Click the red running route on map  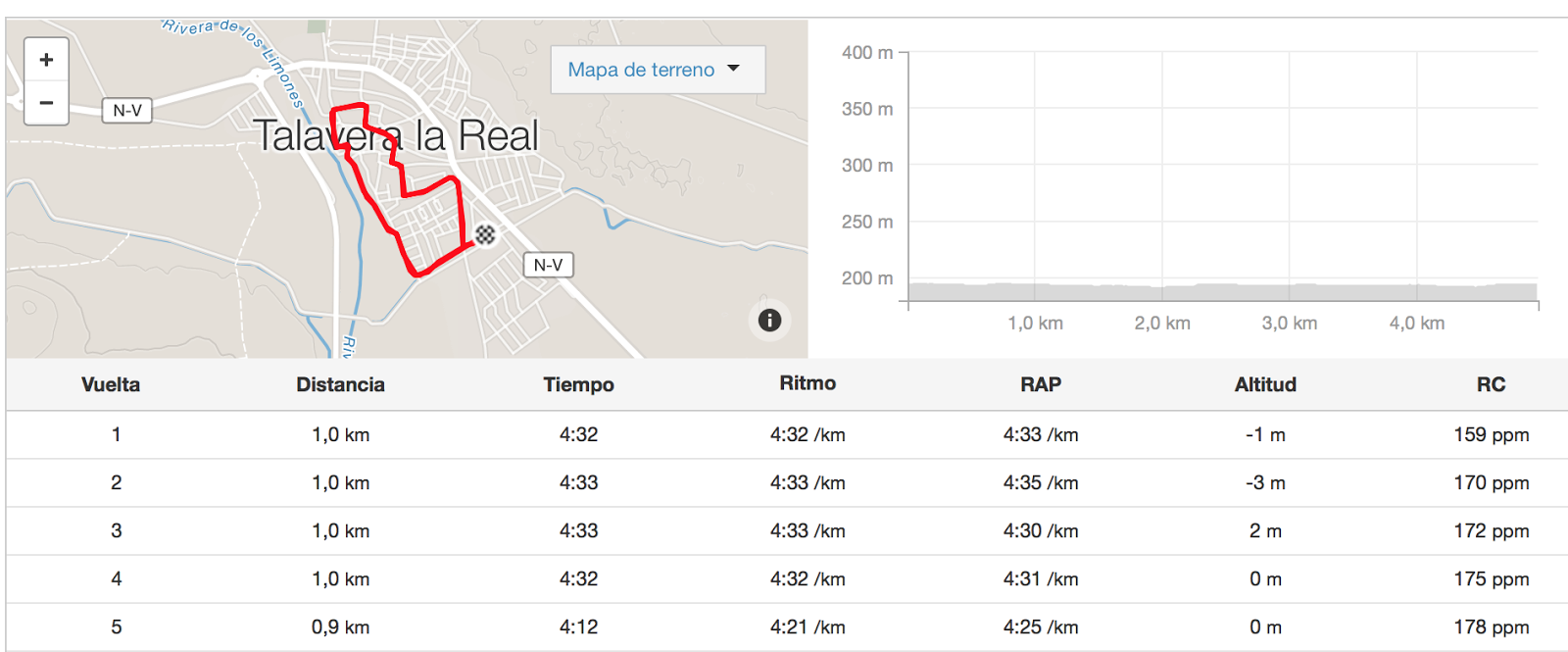coord(461,216)
